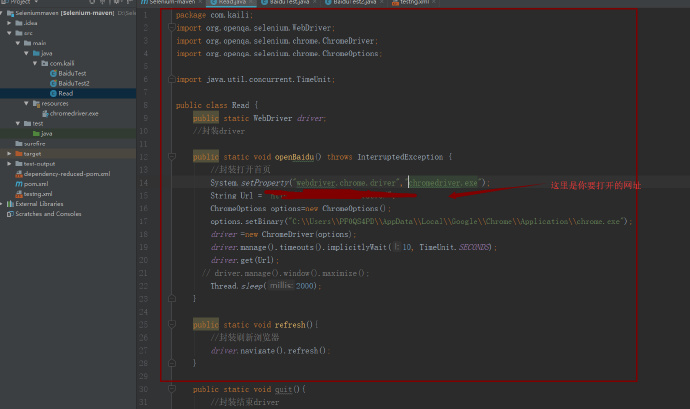
Task: Switch to the Read.java editor tab
Action: coord(231,2)
